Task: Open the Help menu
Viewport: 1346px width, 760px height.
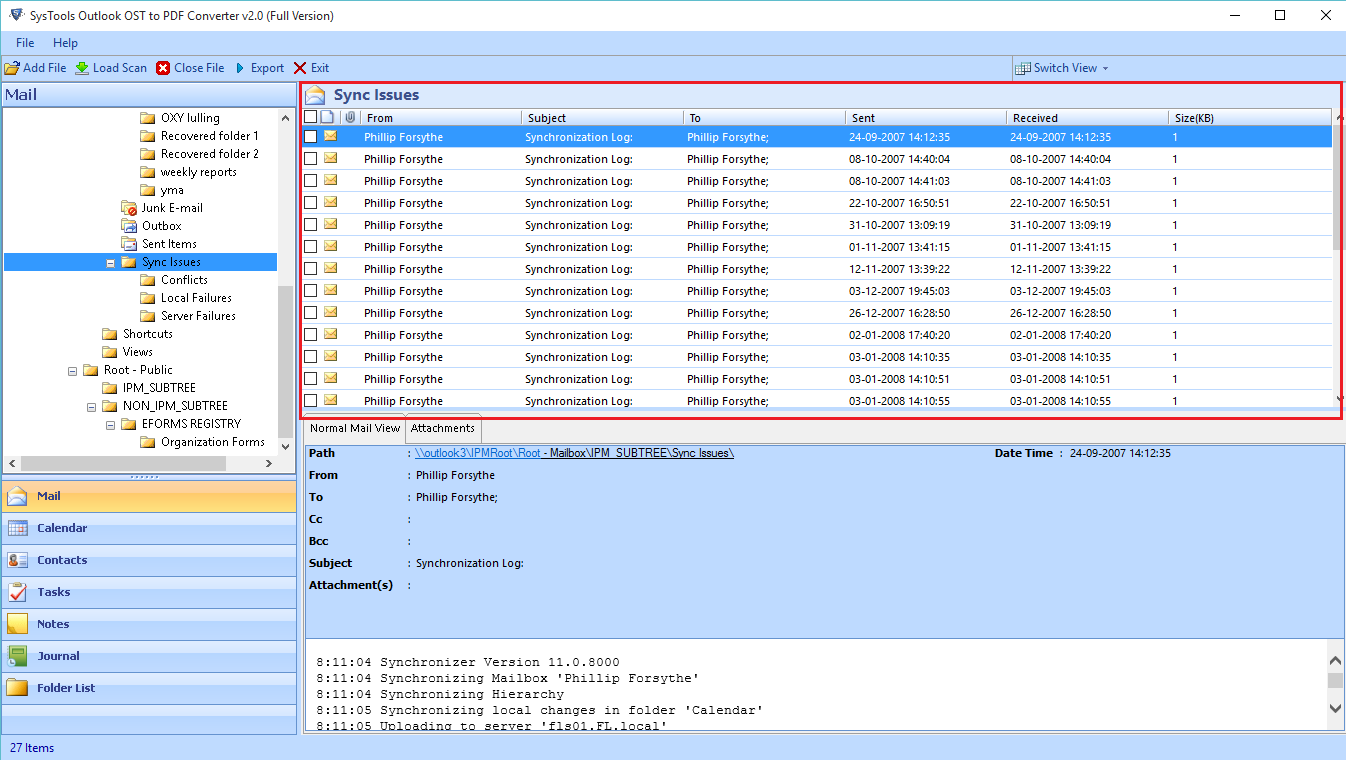Action: click(65, 43)
